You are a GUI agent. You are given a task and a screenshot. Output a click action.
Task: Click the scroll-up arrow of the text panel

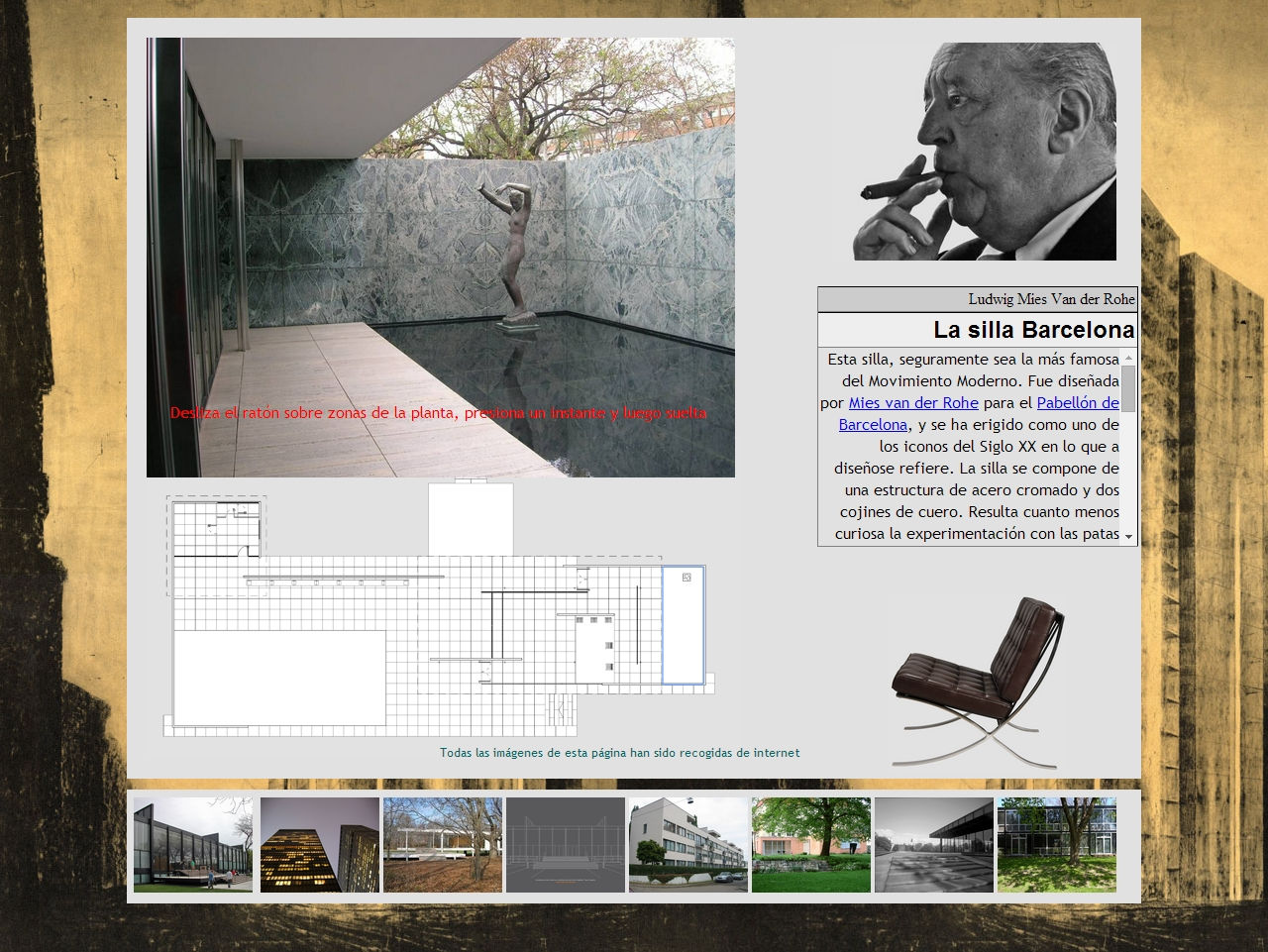(x=1128, y=357)
